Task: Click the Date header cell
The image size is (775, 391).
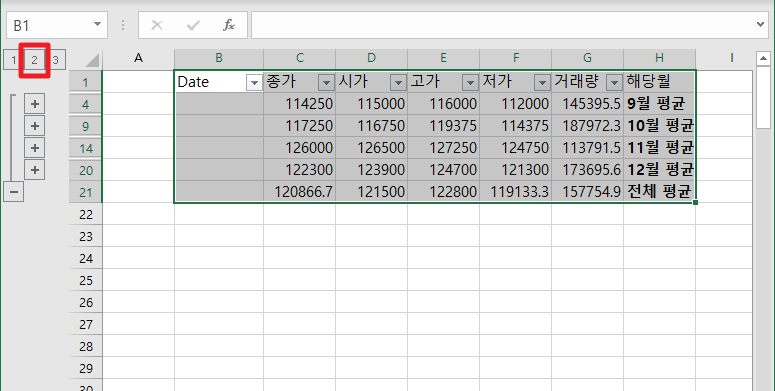Action: click(x=219, y=82)
